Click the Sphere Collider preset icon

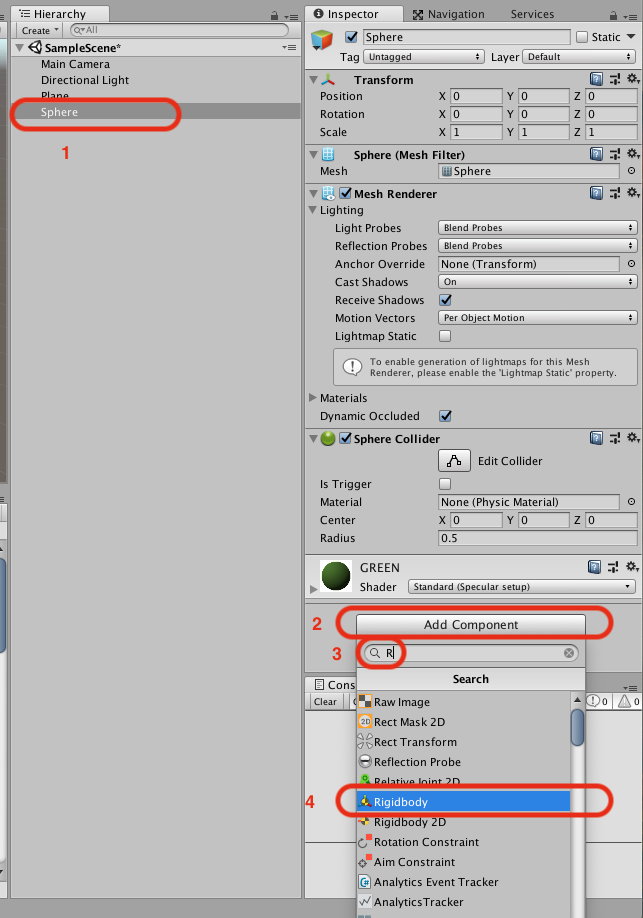614,439
